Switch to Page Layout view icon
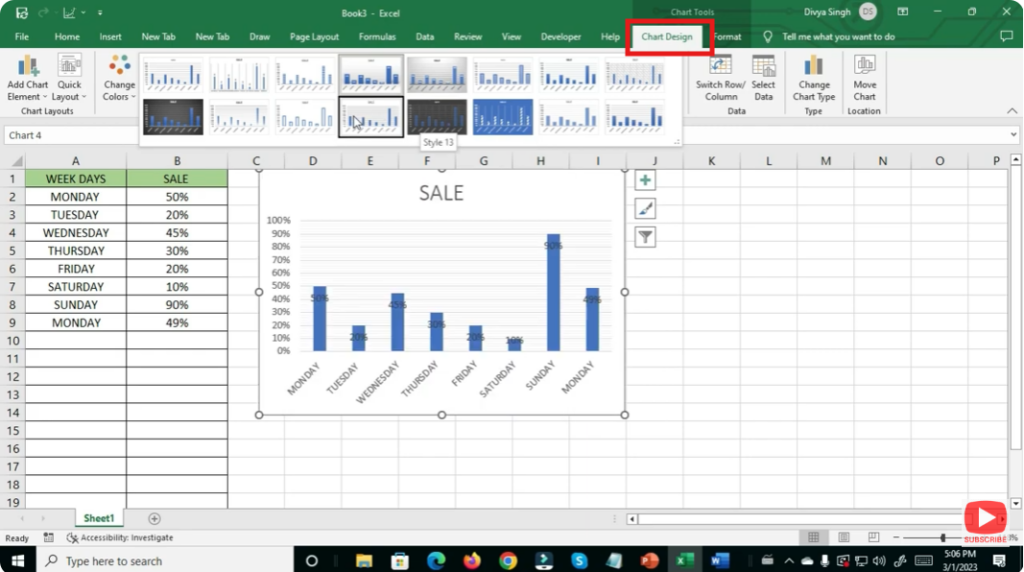Image resolution: width=1024 pixels, height=572 pixels. tap(844, 537)
